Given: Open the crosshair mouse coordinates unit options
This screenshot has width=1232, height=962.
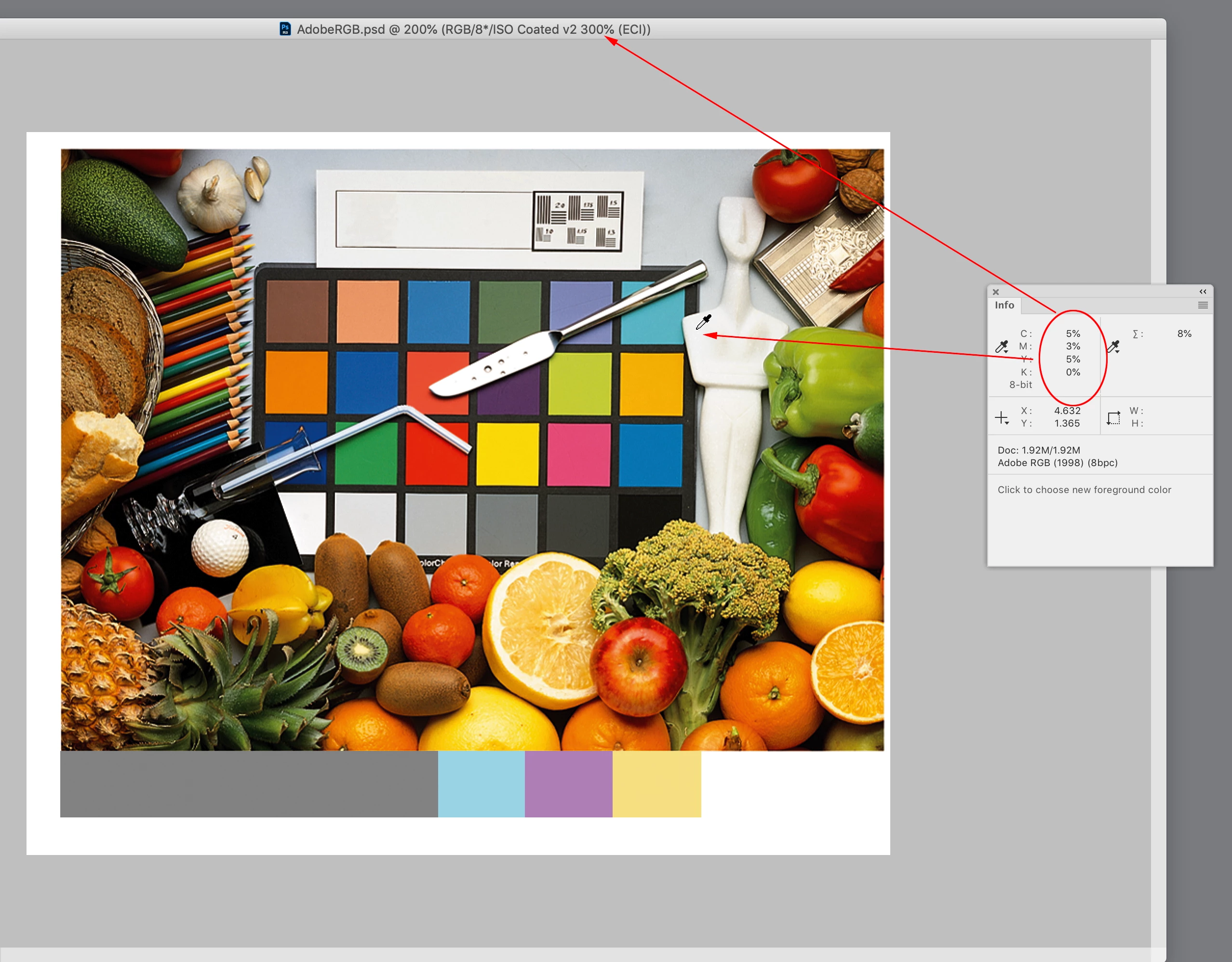Looking at the screenshot, I should pyautogui.click(x=1002, y=418).
